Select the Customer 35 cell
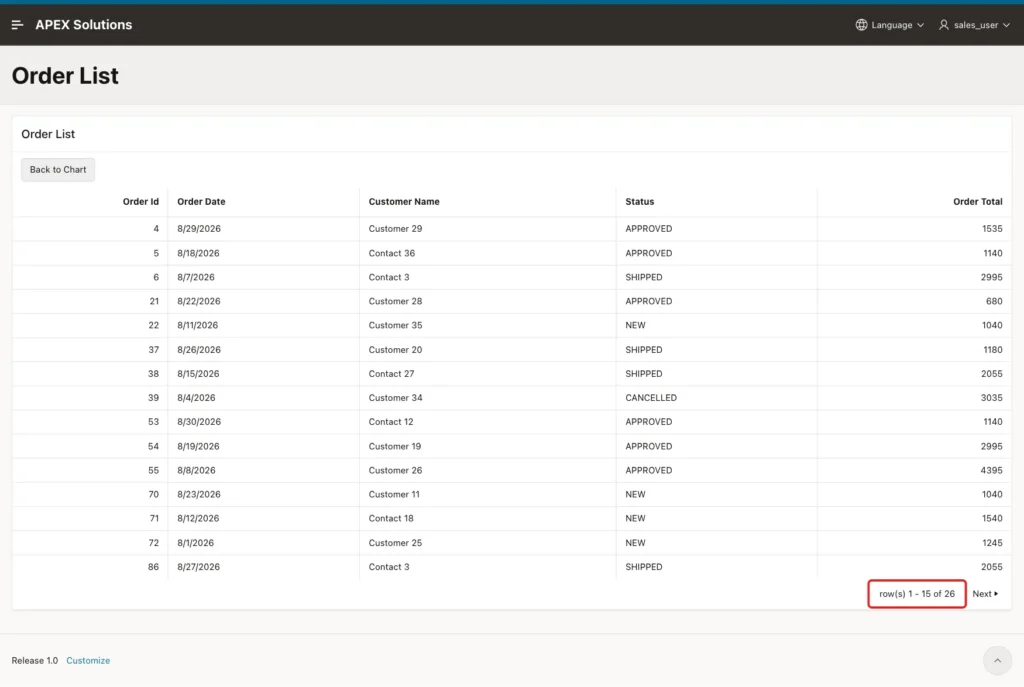This screenshot has width=1024, height=687. tap(395, 325)
